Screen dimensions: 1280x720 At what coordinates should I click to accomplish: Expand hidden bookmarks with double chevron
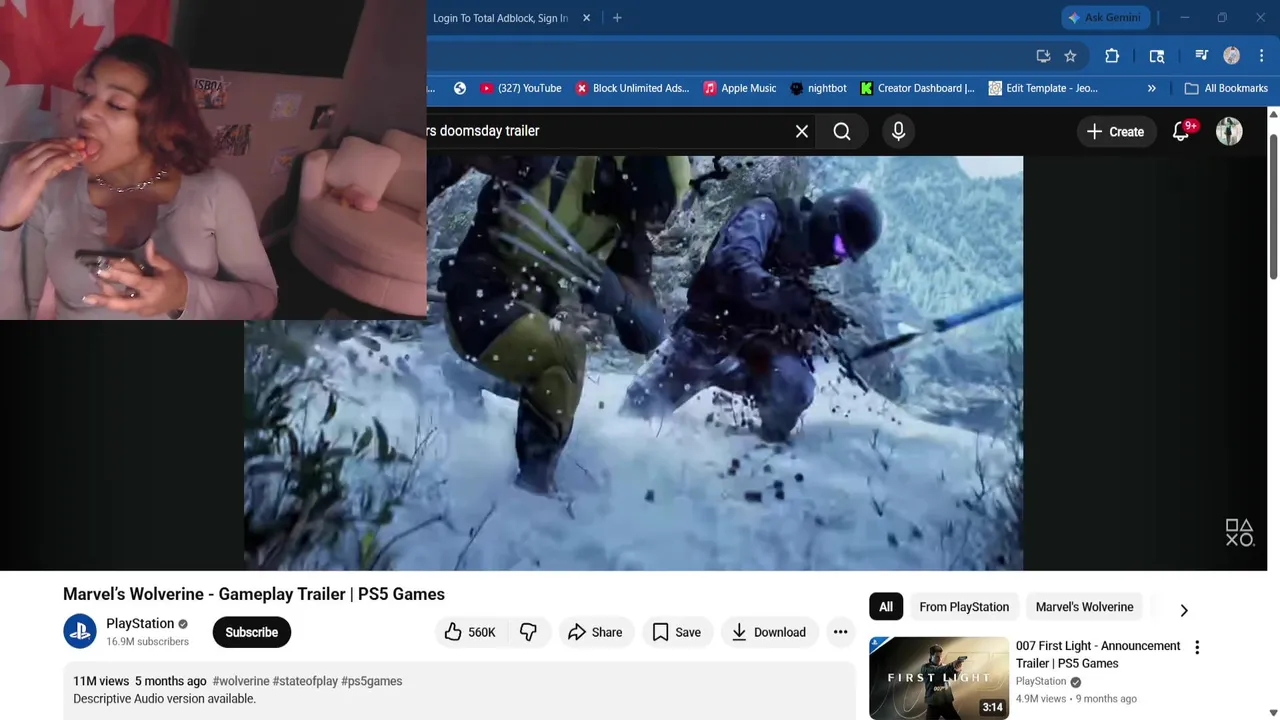click(1151, 88)
